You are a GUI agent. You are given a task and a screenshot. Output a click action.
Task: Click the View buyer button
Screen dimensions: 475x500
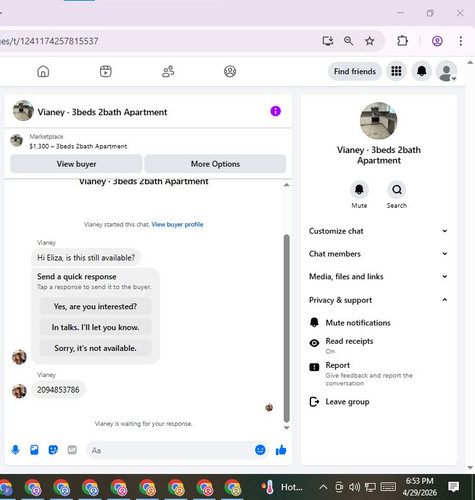click(76, 164)
